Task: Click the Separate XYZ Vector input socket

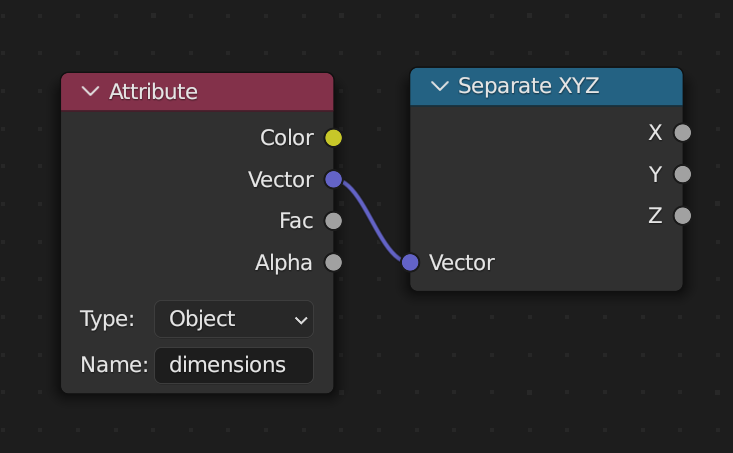Action: (410, 262)
